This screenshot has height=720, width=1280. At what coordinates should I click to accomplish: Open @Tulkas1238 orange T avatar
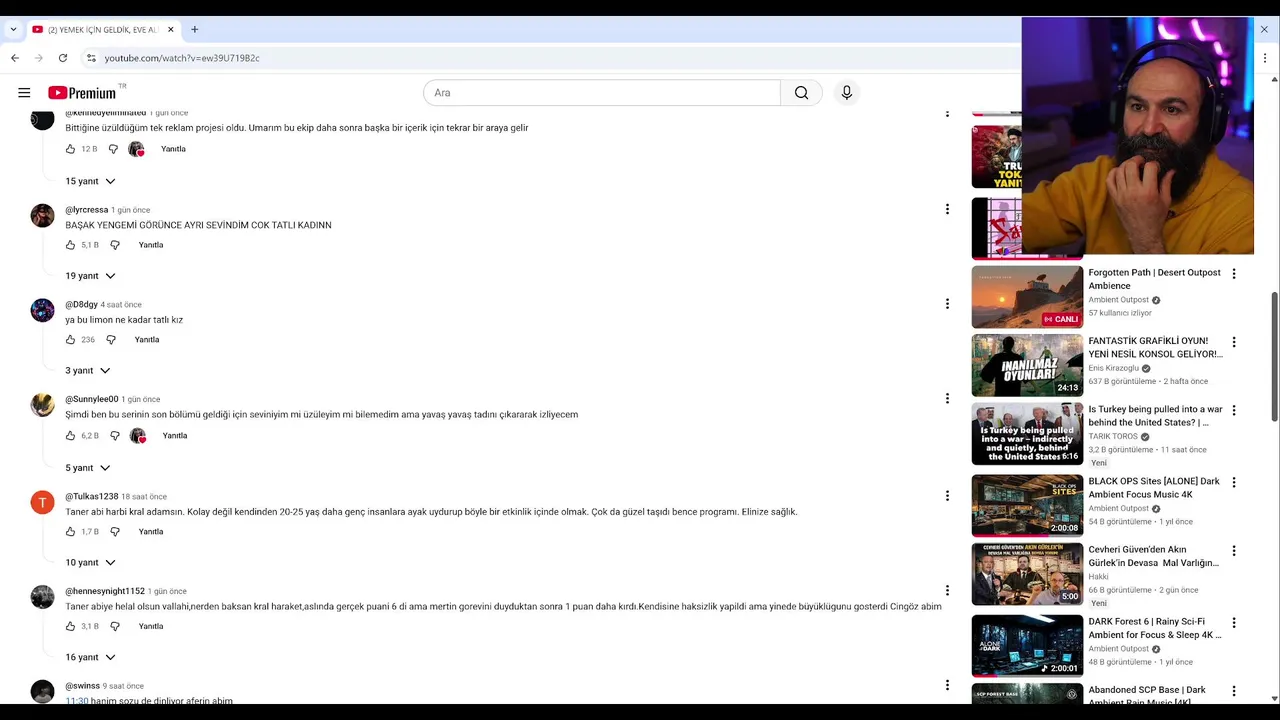(x=42, y=502)
